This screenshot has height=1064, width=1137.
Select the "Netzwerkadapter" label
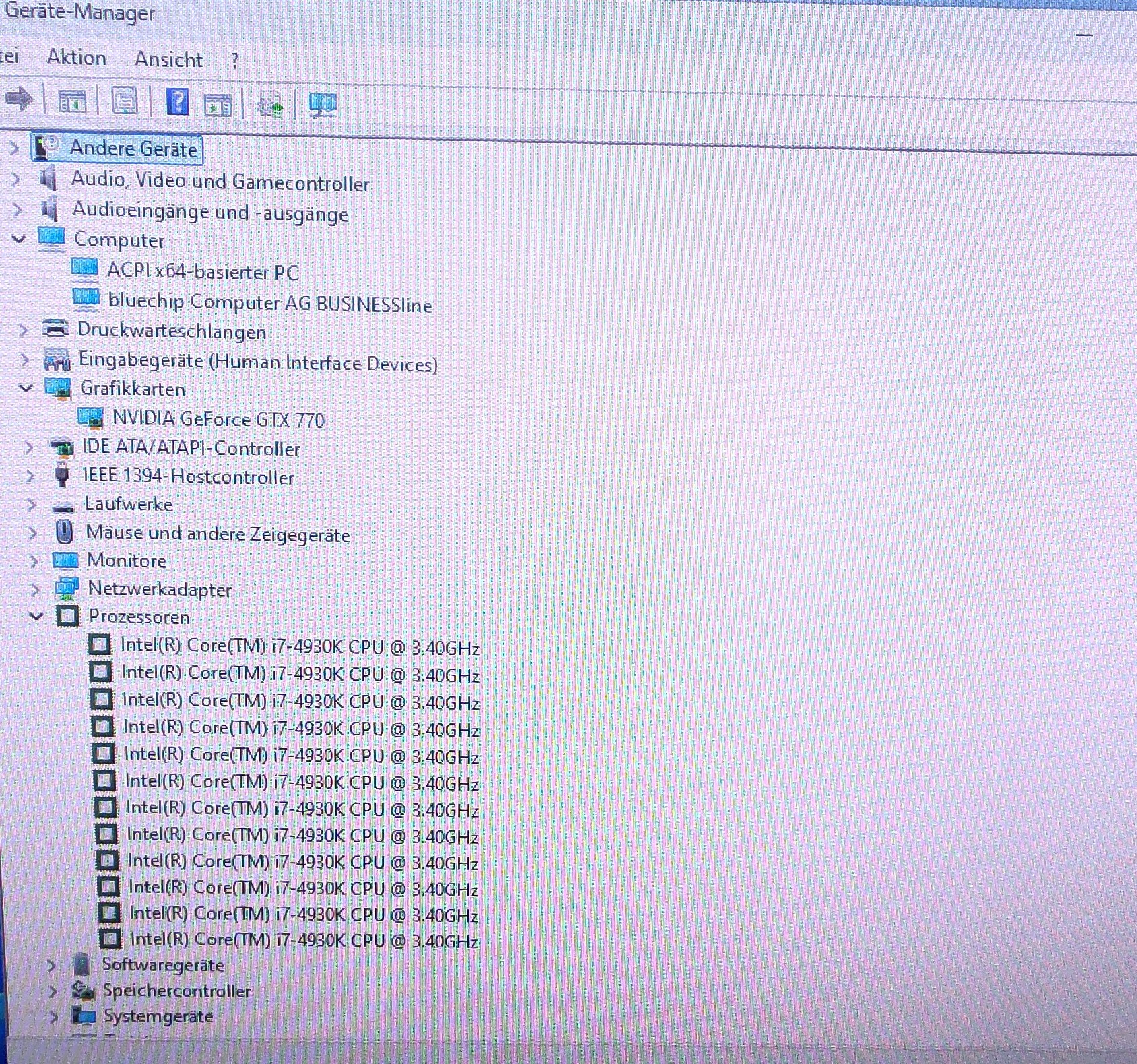160,589
